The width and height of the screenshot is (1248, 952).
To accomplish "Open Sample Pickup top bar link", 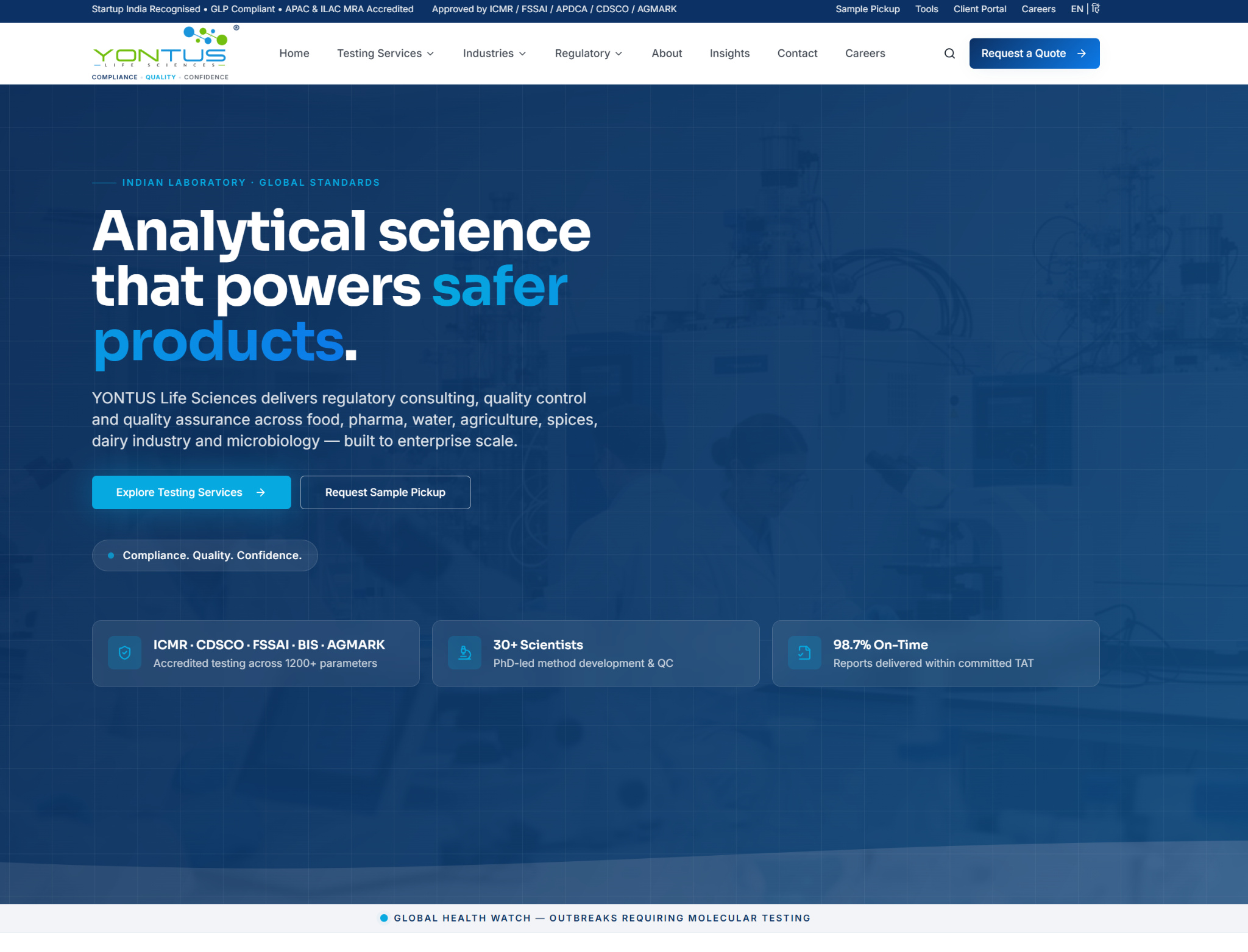I will click(867, 9).
